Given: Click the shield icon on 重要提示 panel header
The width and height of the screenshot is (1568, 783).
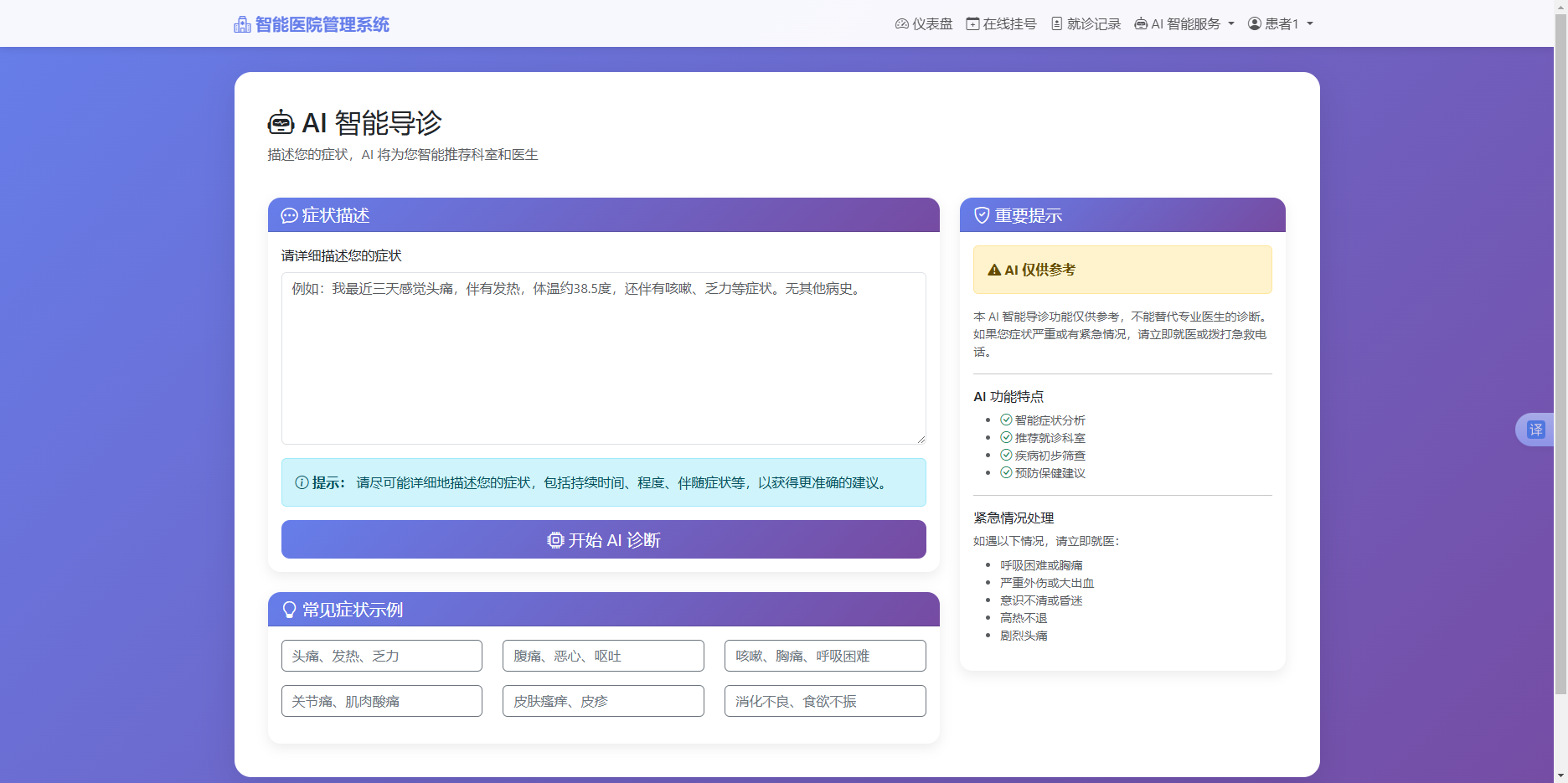Looking at the screenshot, I should (982, 214).
